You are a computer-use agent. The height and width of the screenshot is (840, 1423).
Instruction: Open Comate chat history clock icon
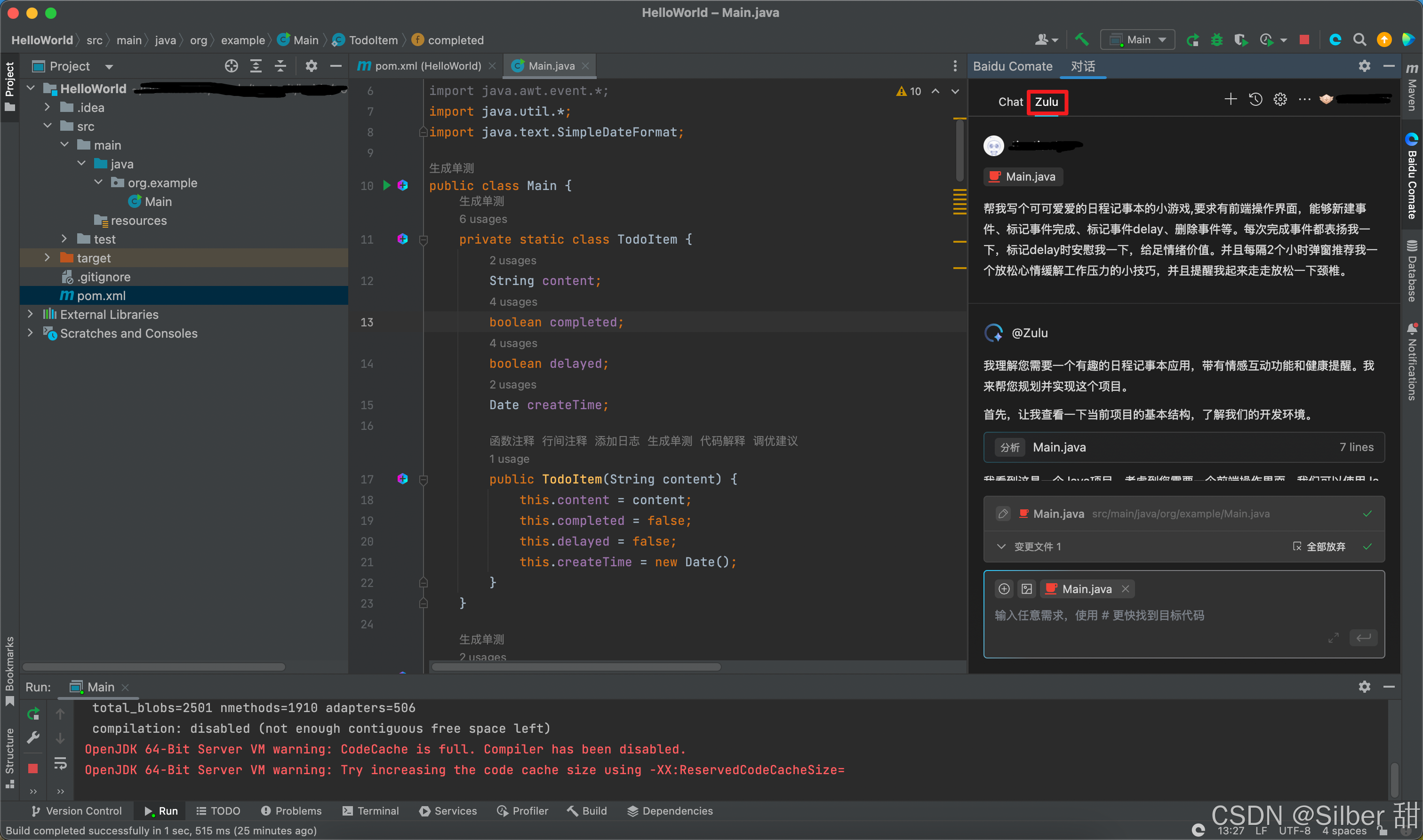1255,100
